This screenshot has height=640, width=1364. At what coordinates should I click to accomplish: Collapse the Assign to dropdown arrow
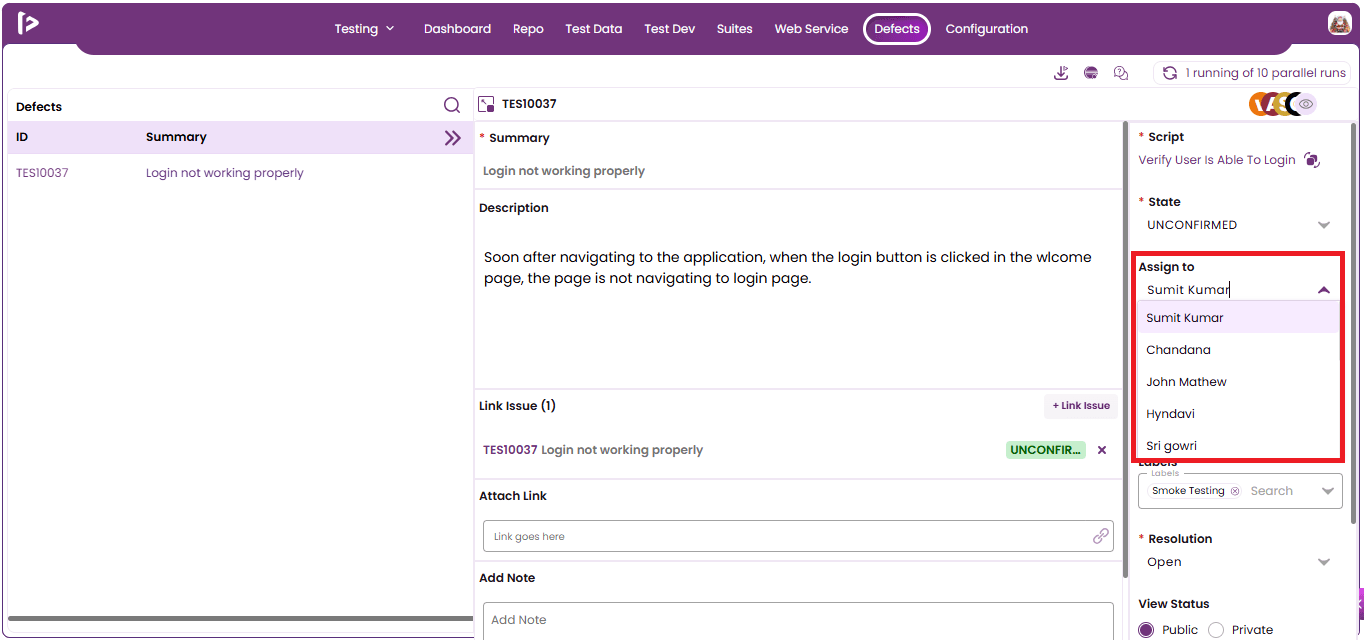1324,290
